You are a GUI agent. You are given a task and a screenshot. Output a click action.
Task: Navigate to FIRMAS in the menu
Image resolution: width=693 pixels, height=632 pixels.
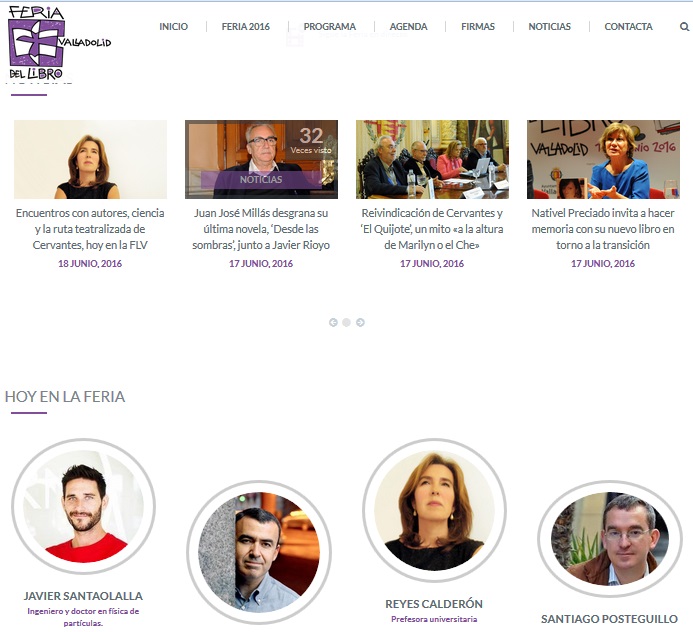pos(478,27)
